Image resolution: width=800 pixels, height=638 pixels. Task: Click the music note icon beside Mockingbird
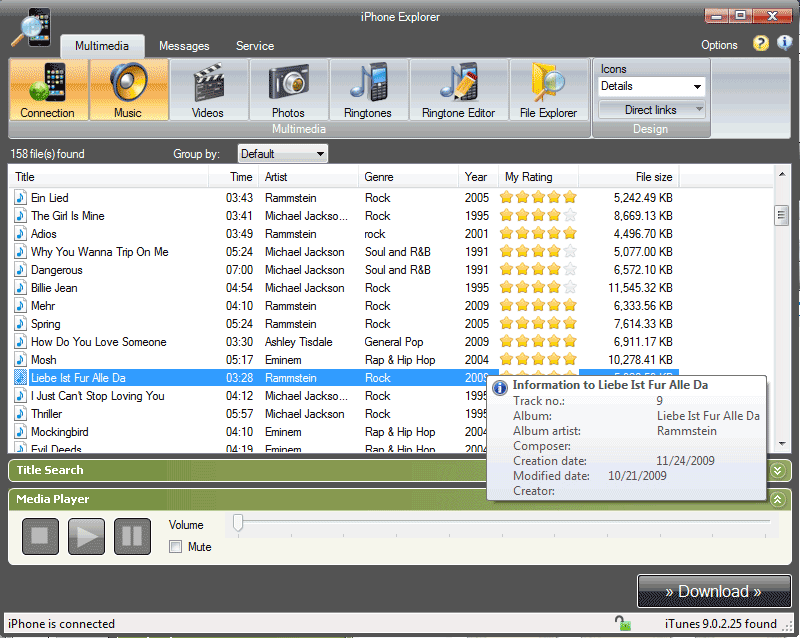click(20, 432)
